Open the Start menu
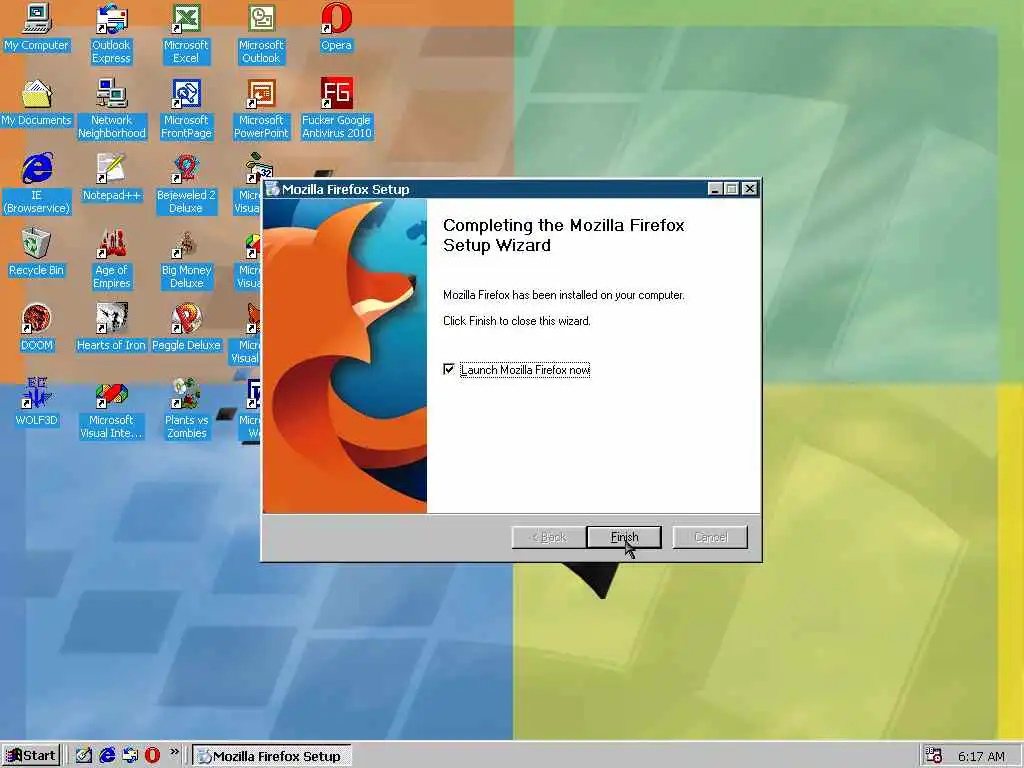The height and width of the screenshot is (768, 1024). click(31, 756)
